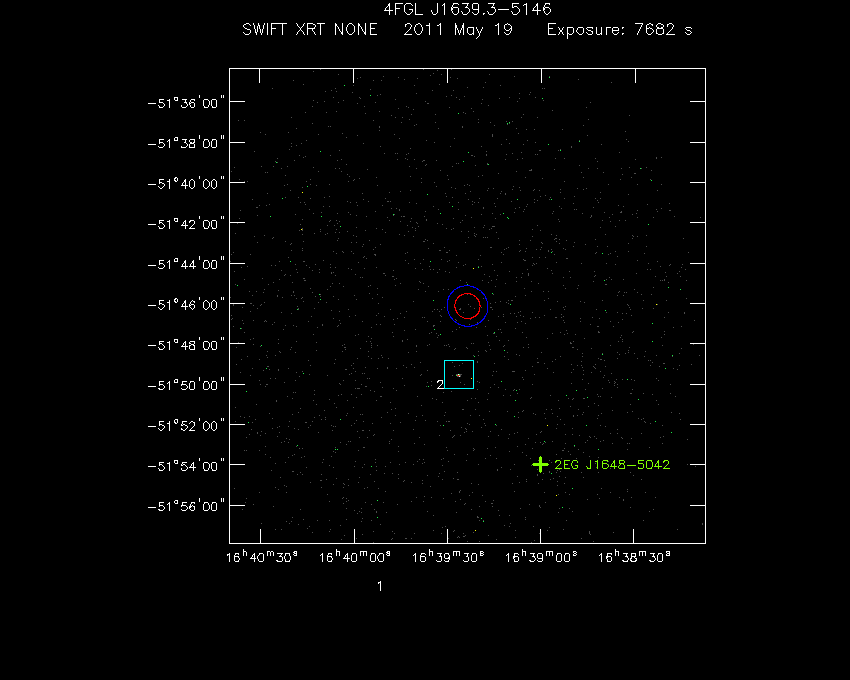Click declination label -51°50'00"
Image resolution: width=850 pixels, height=680 pixels.
186,385
